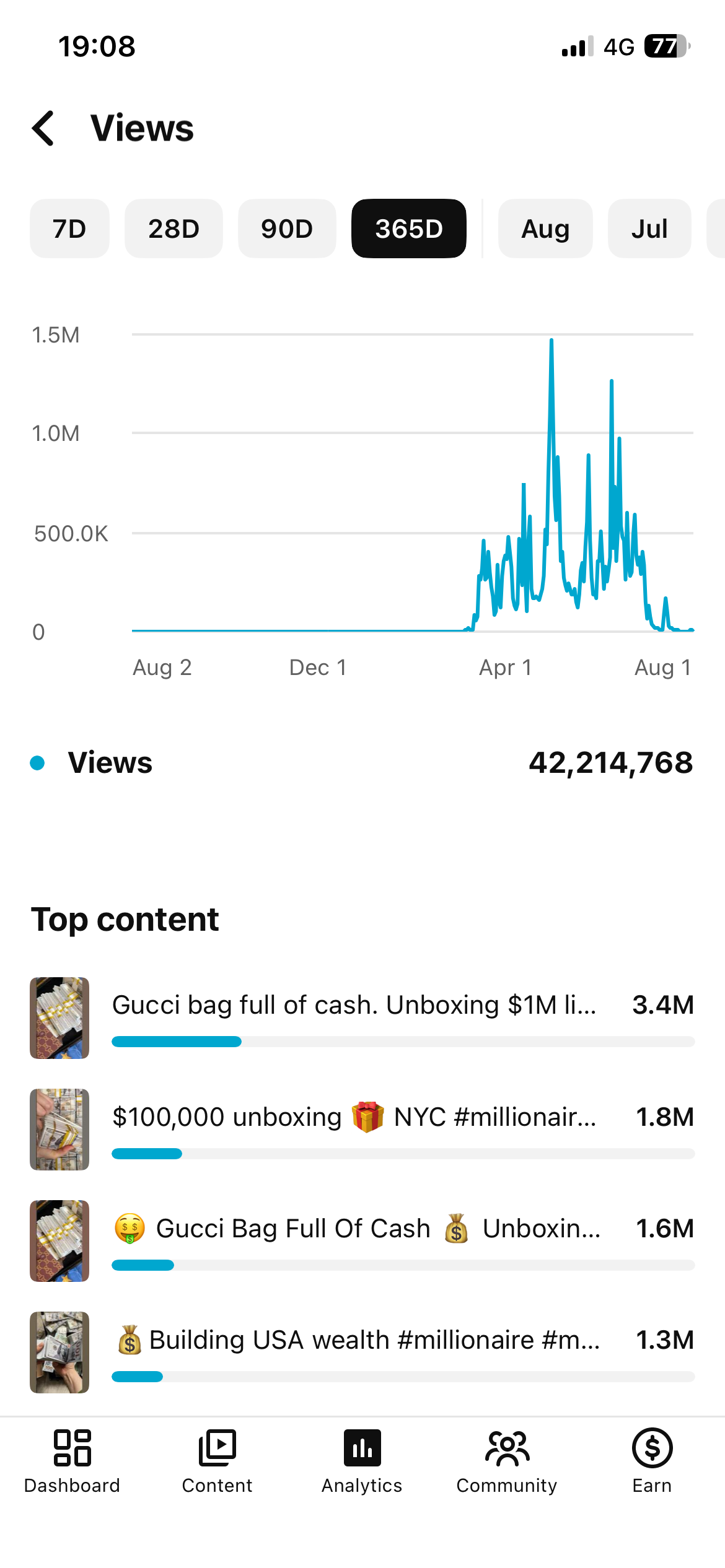The width and height of the screenshot is (725, 1568).
Task: Tap the Building USA wealth video thumbnail
Action: 59,1352
